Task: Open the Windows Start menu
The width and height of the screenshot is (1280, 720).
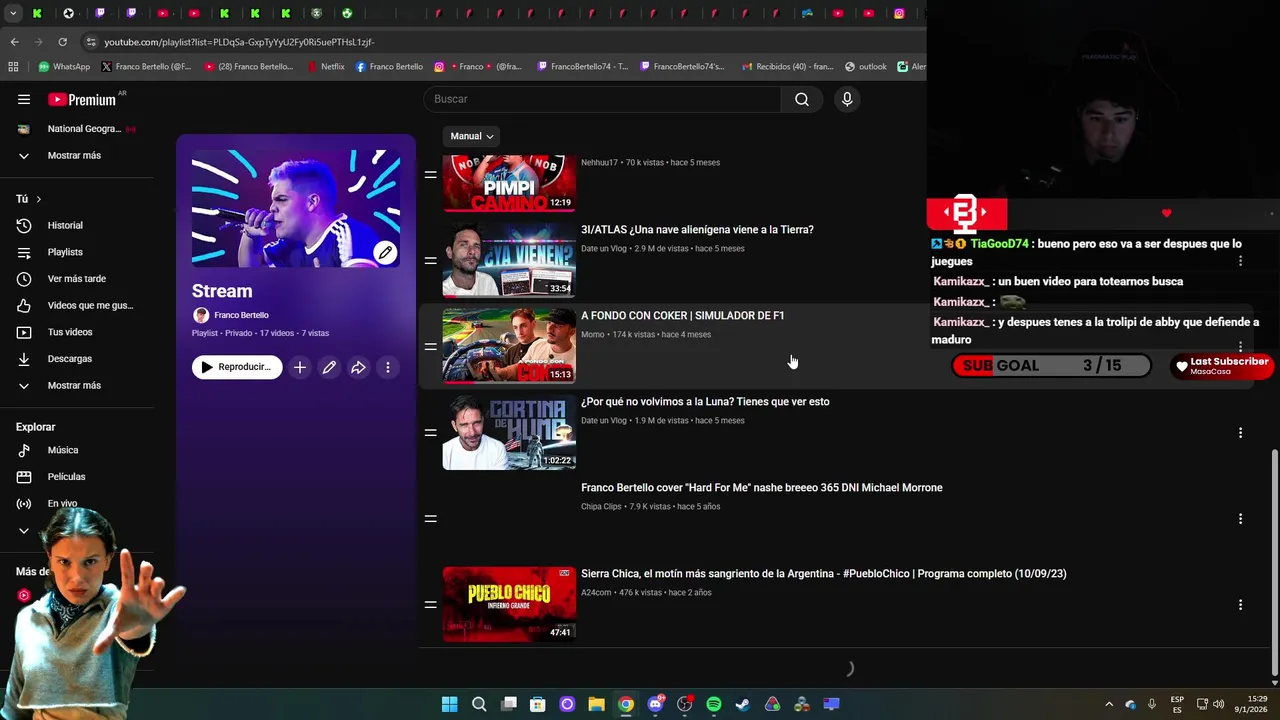Action: (x=450, y=704)
